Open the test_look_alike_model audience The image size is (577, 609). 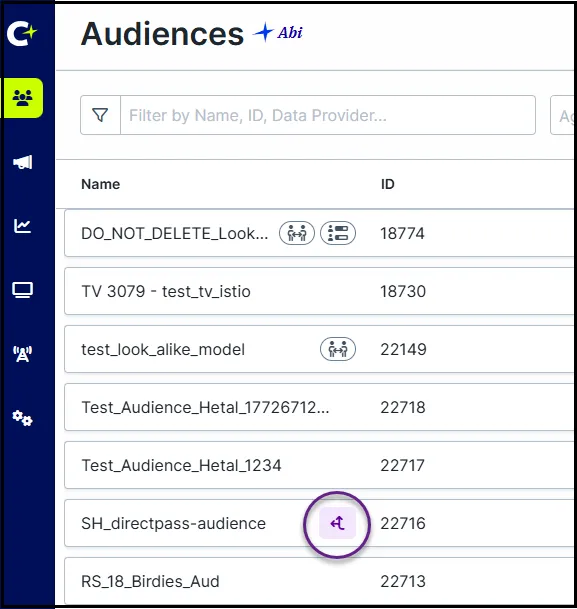click(x=163, y=349)
